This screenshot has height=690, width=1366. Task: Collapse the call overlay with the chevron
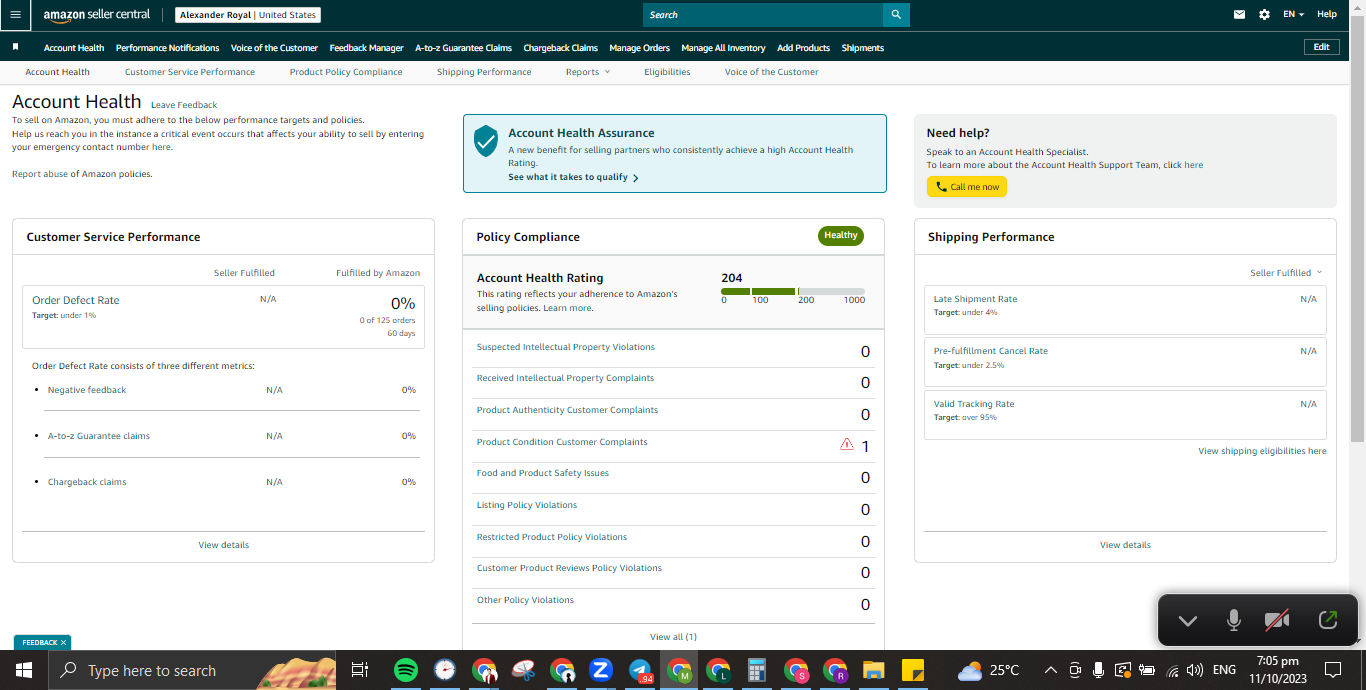point(1187,620)
